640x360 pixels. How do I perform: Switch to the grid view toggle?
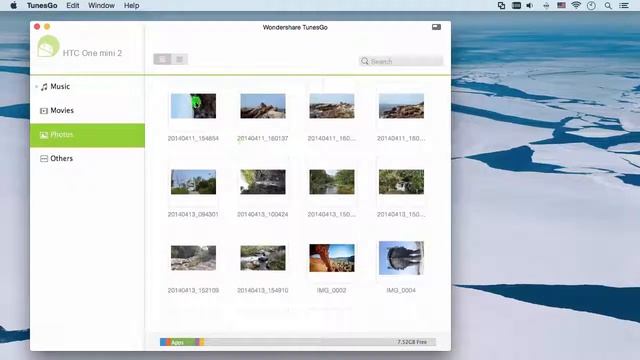click(x=179, y=59)
